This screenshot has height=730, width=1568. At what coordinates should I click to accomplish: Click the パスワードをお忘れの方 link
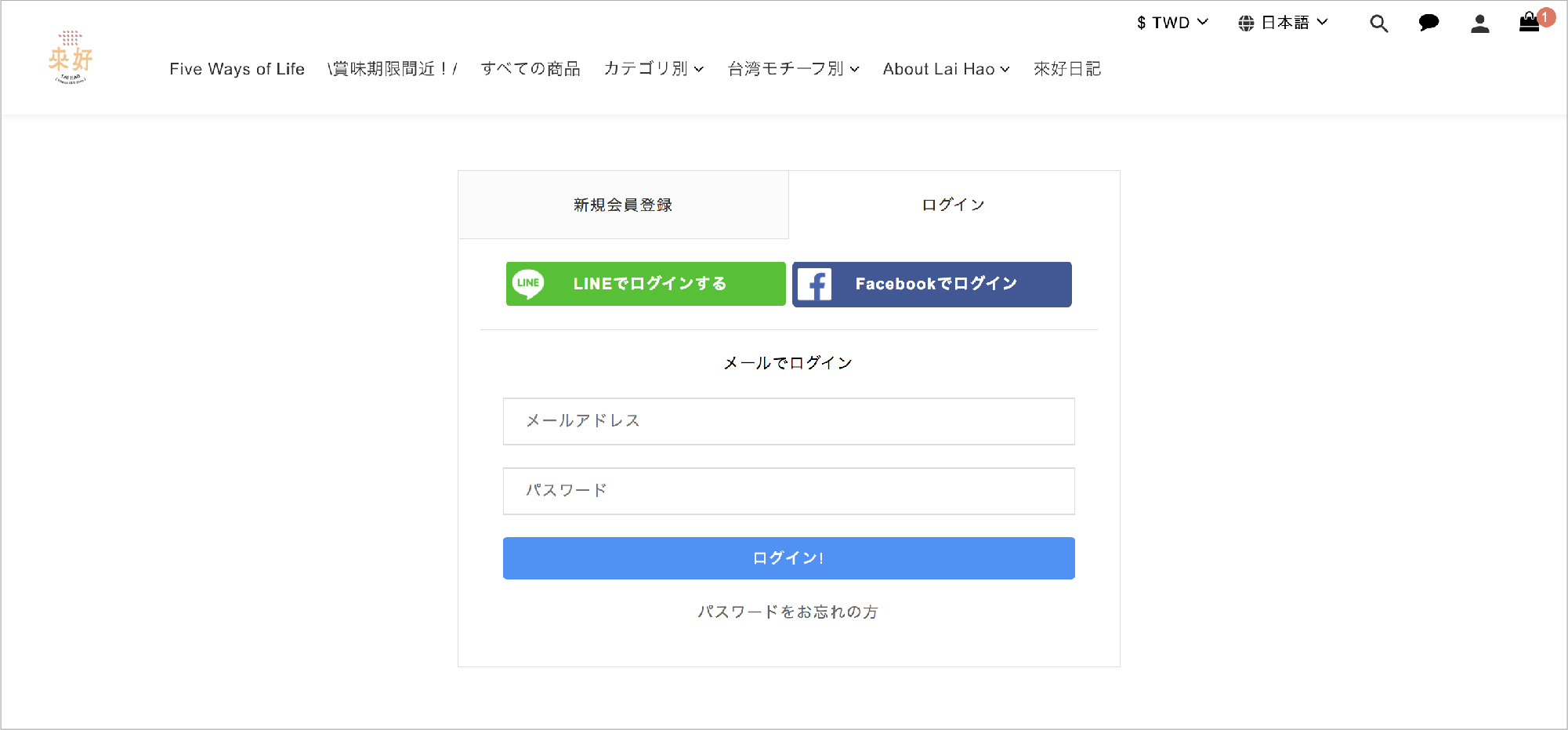(x=788, y=612)
